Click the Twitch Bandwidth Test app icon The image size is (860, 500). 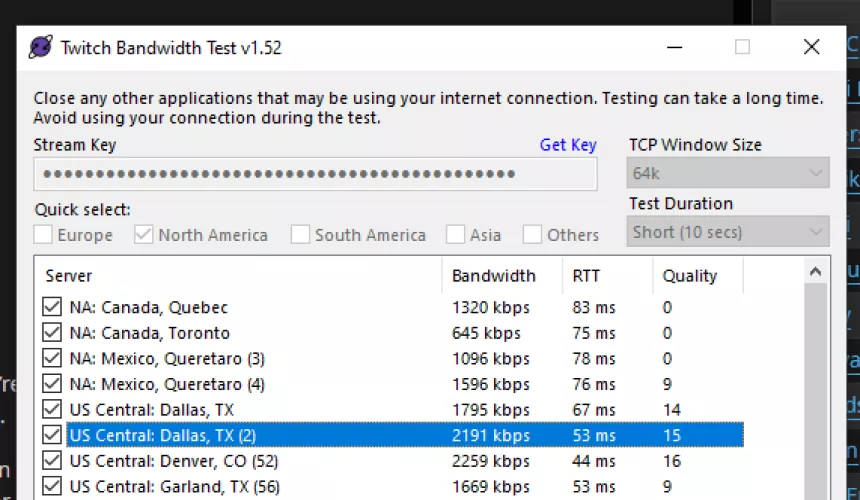40,47
